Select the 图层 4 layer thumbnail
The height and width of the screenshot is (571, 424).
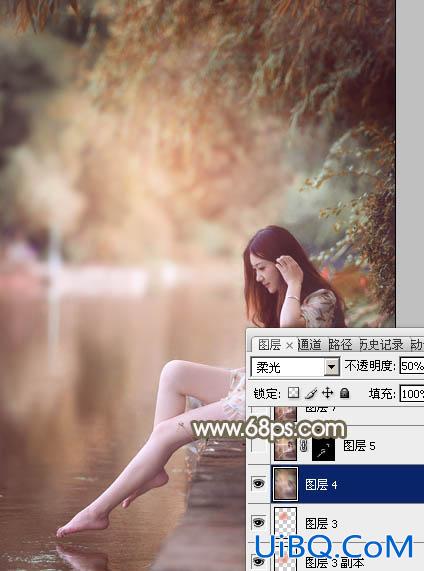point(286,484)
